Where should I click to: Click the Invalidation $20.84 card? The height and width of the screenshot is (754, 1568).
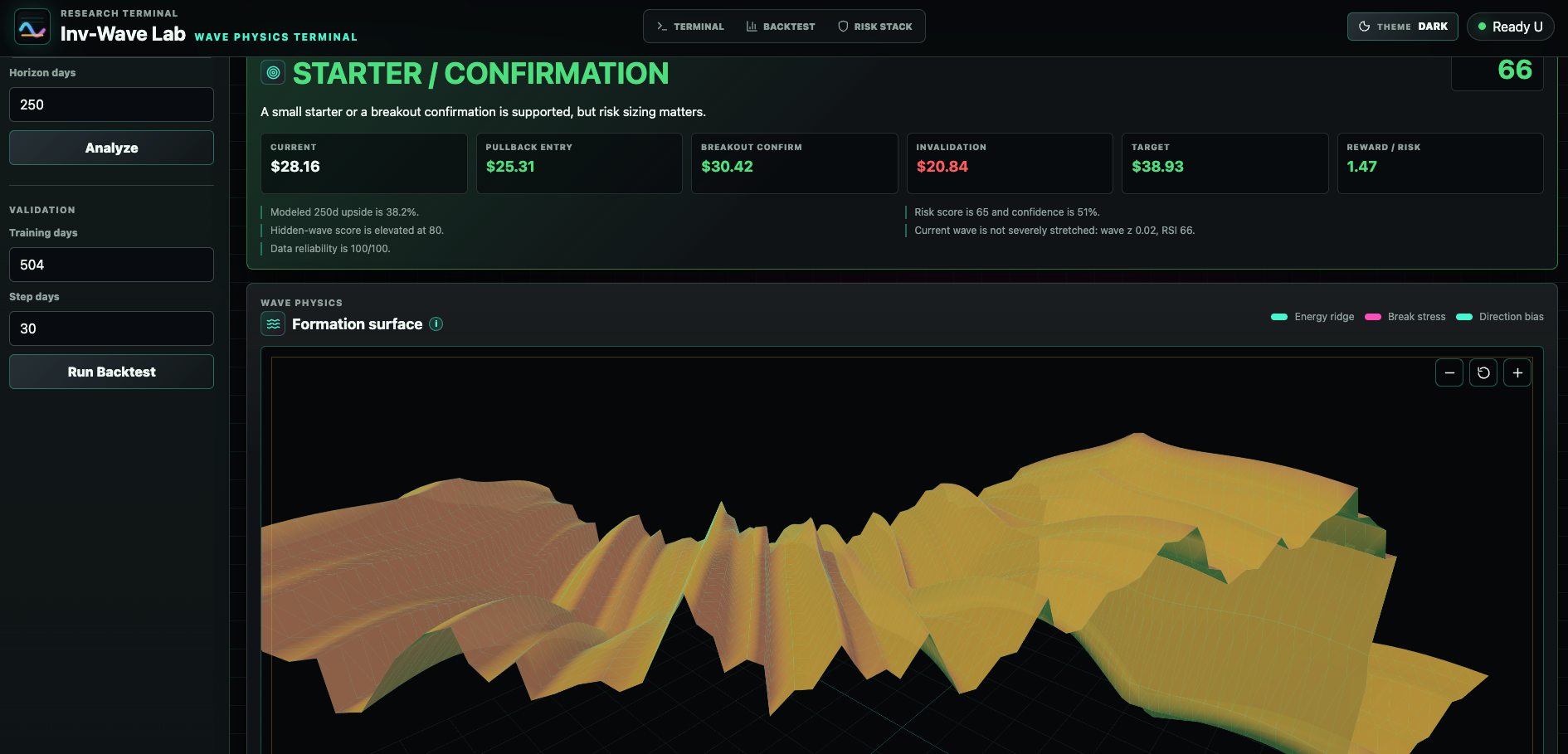pyautogui.click(x=1010, y=163)
